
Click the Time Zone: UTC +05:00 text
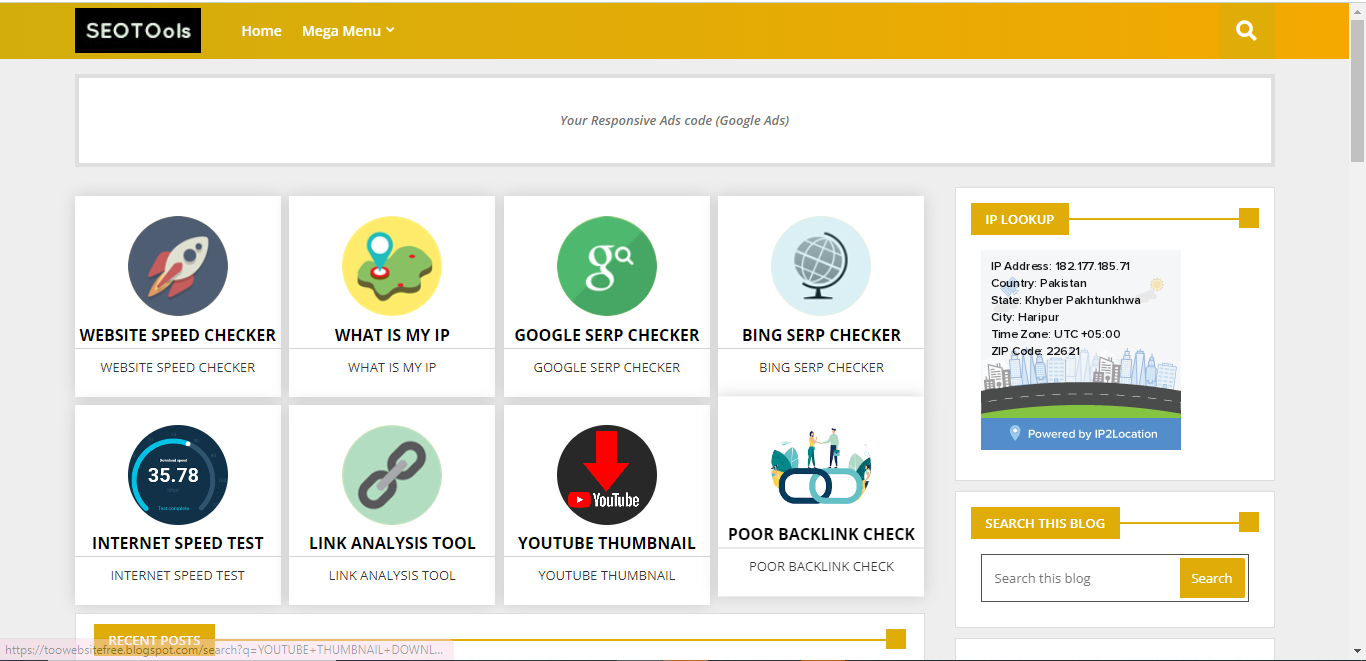click(x=1055, y=334)
